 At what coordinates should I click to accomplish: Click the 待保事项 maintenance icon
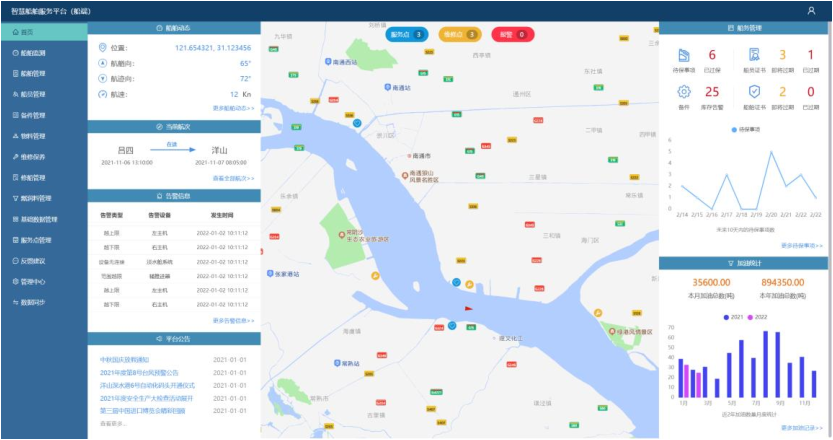click(x=684, y=55)
